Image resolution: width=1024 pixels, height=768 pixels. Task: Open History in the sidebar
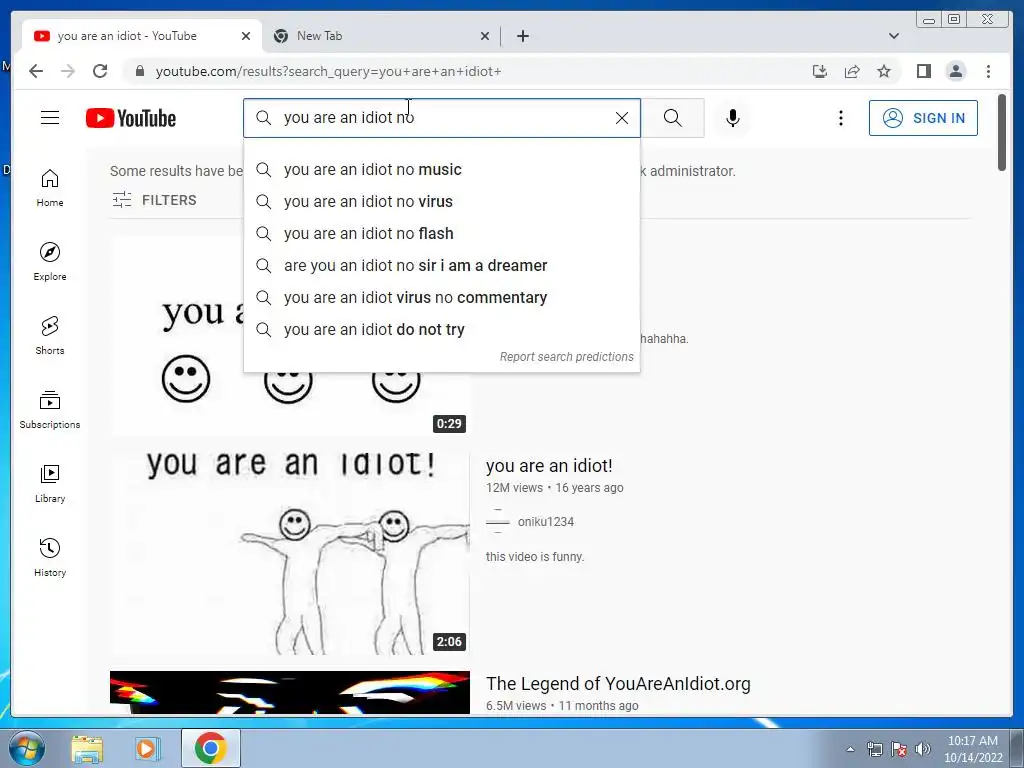(50, 557)
